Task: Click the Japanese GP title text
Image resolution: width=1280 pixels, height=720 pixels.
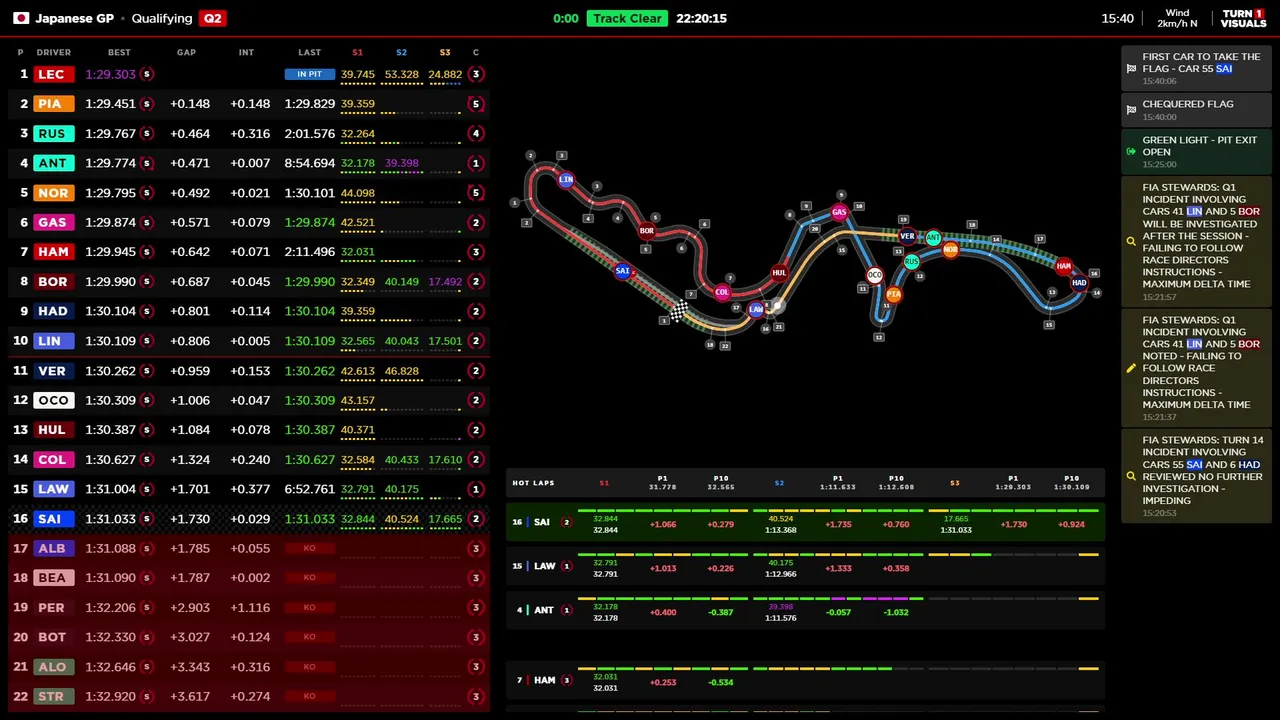Action: pyautogui.click(x=74, y=18)
